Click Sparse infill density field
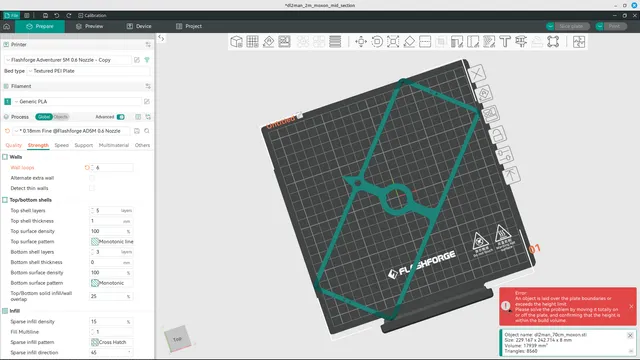The height and width of the screenshot is (360, 640). coord(111,322)
